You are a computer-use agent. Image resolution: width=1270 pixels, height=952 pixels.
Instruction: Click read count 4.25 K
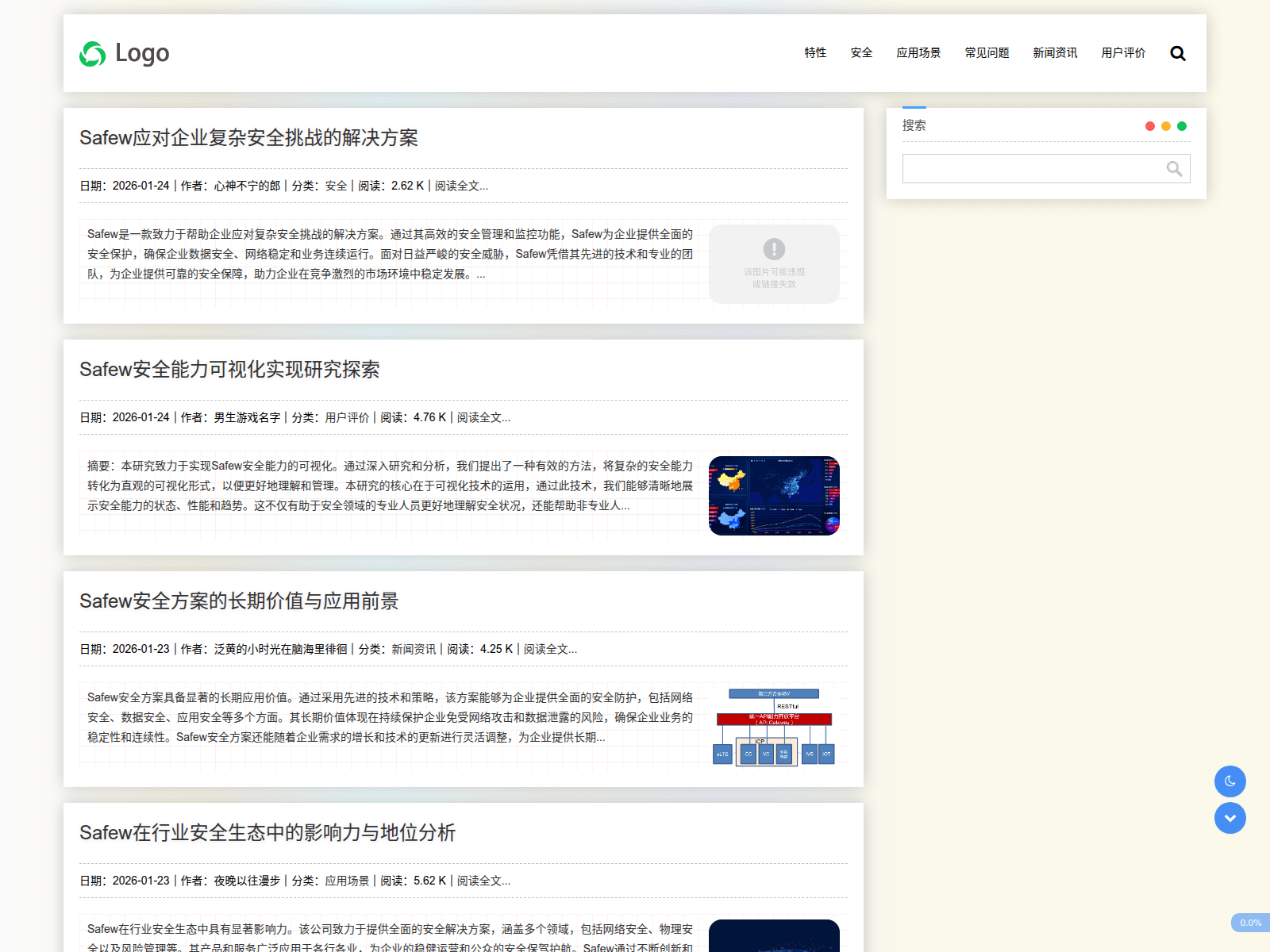[x=496, y=649]
